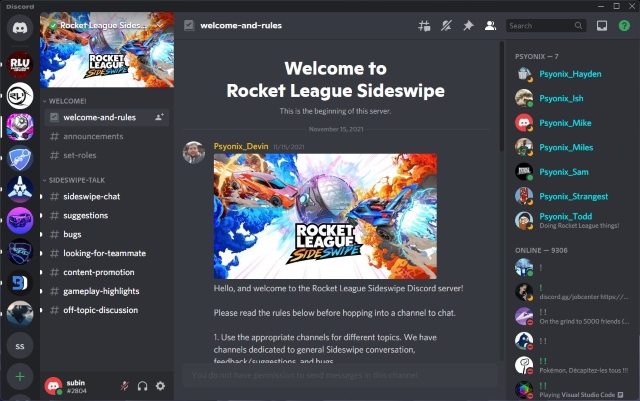Select the Rocket League Sideswipe server icon

point(20,127)
